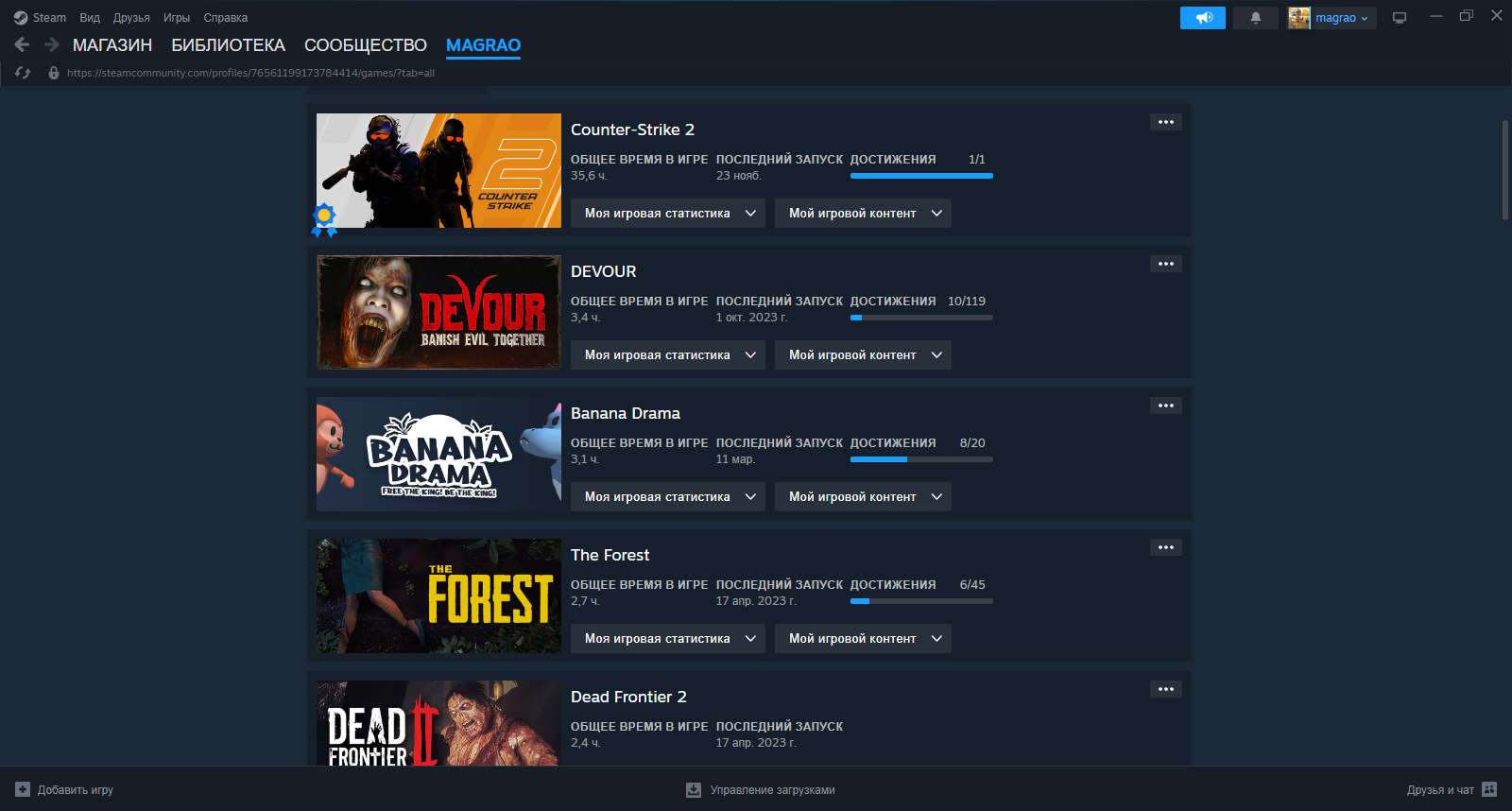This screenshot has height=811, width=1512.
Task: Open Dead Frontier 2 three-dot options
Action: pos(1166,689)
